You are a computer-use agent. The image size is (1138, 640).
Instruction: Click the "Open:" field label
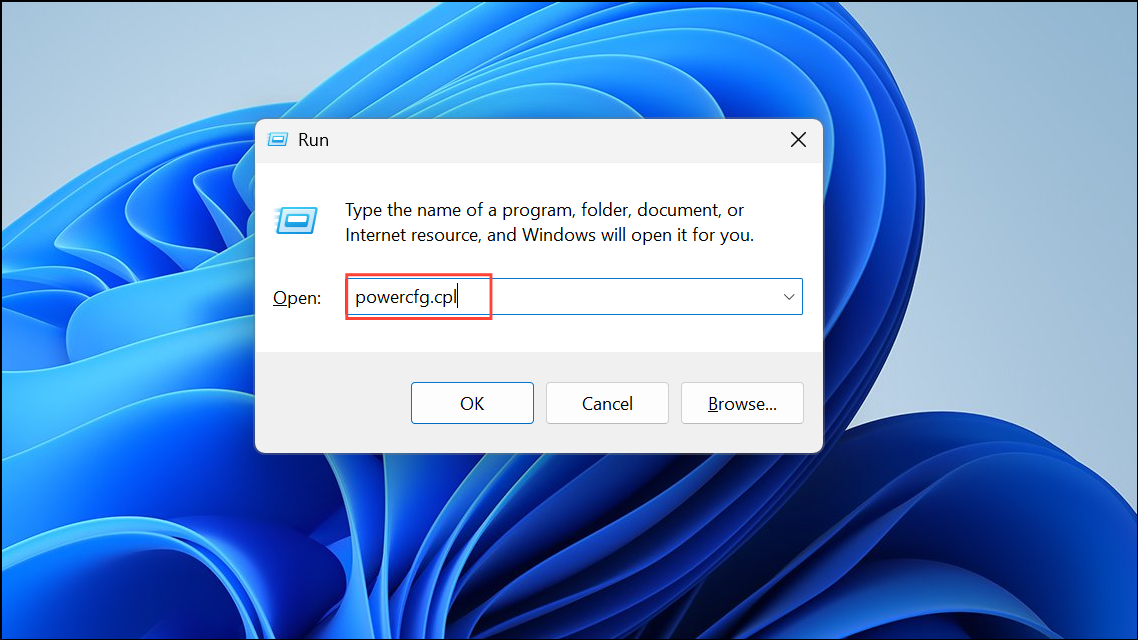pos(297,298)
